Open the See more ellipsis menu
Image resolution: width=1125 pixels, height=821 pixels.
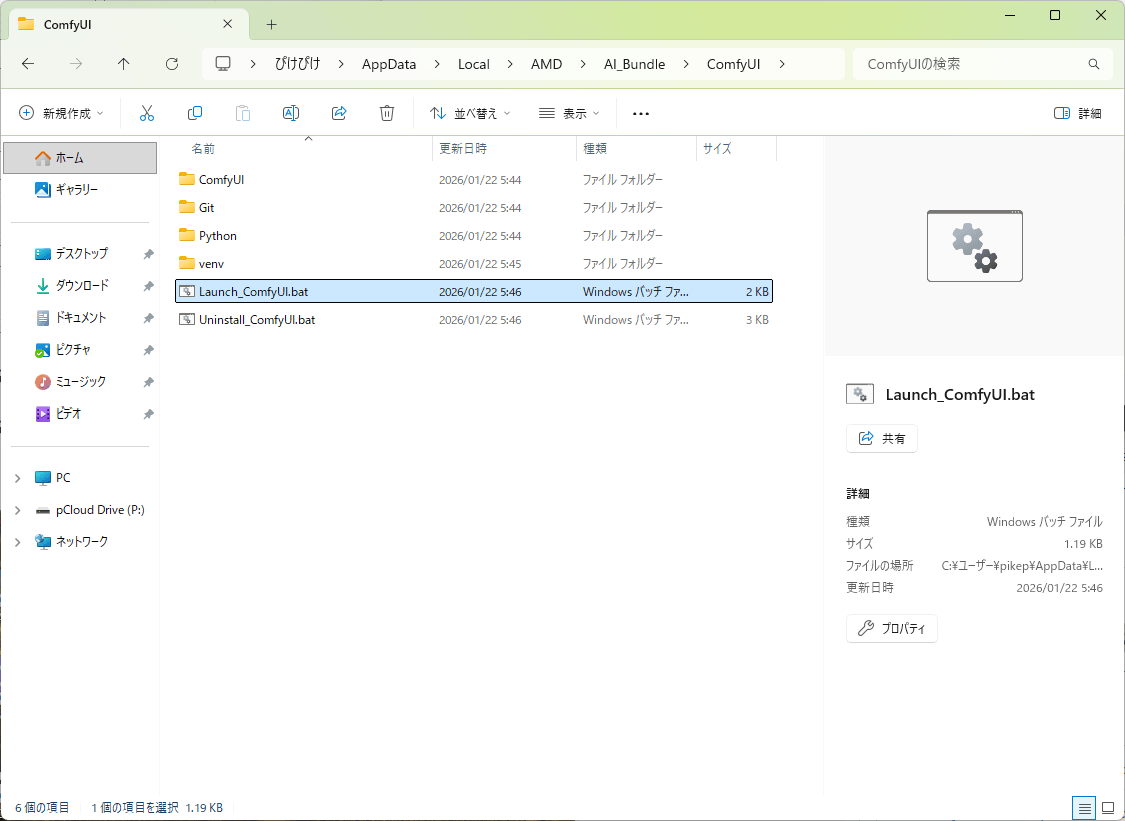(x=641, y=113)
